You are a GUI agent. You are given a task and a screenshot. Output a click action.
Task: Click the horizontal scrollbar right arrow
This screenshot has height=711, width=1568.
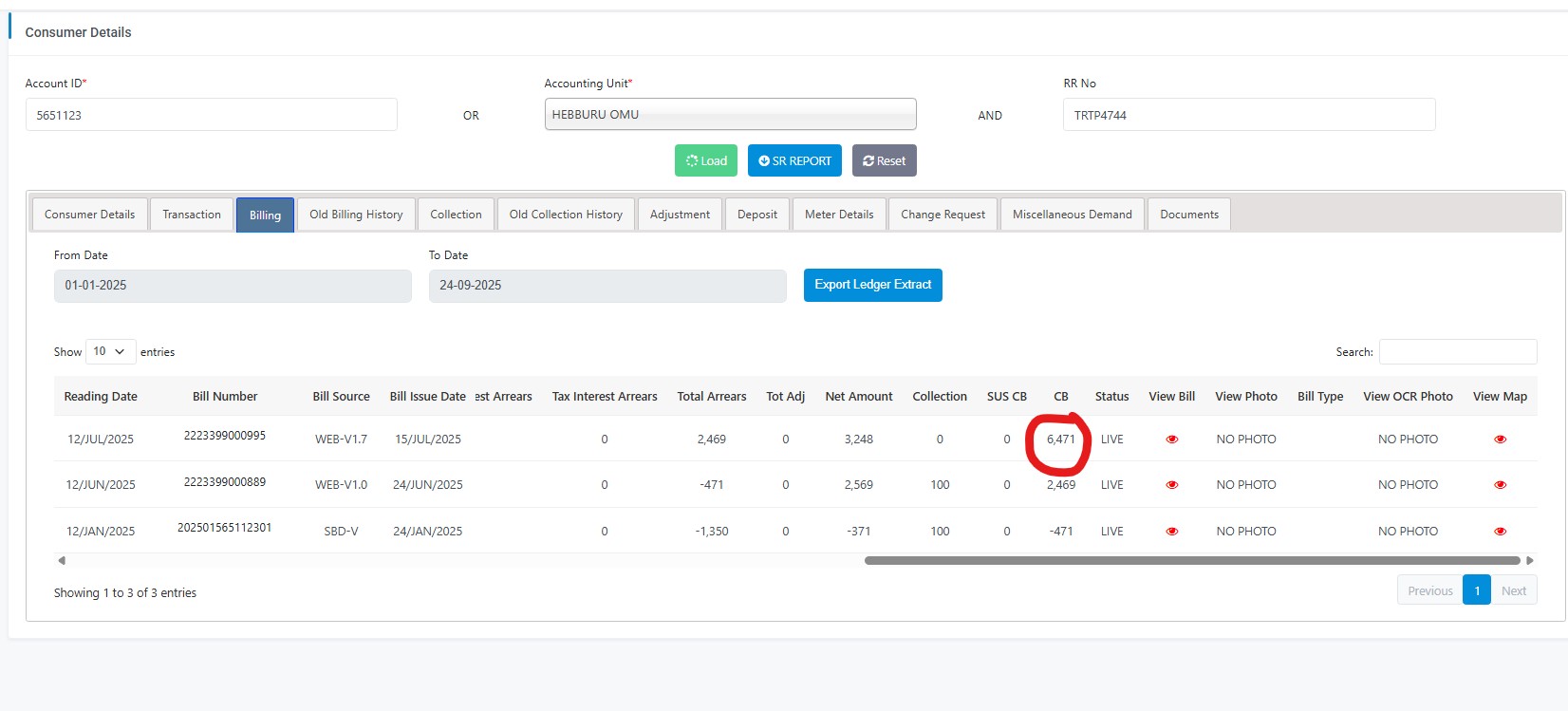pyautogui.click(x=1529, y=560)
